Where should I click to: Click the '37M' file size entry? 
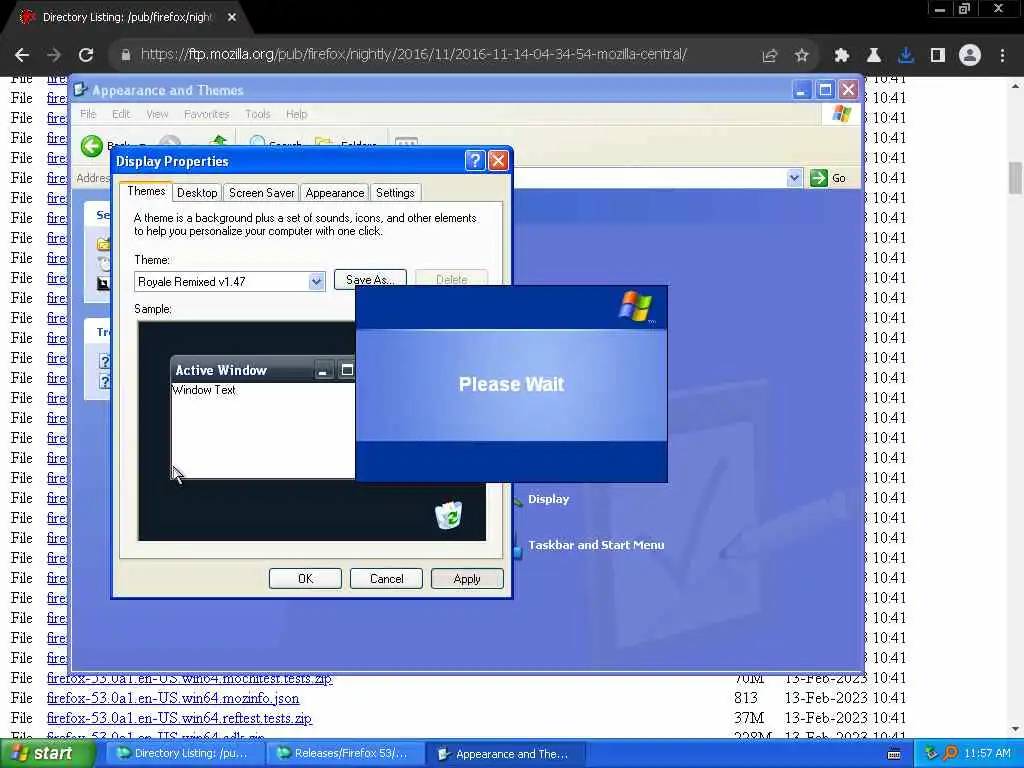coord(748,718)
